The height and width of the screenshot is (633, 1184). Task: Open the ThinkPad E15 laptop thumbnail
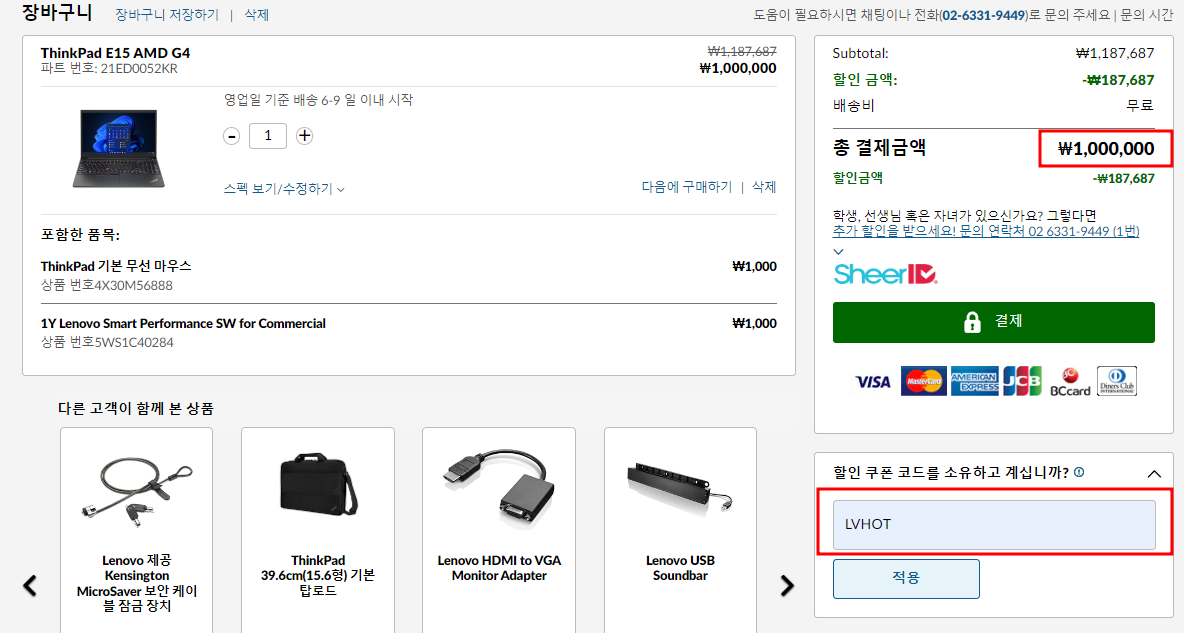click(x=119, y=148)
